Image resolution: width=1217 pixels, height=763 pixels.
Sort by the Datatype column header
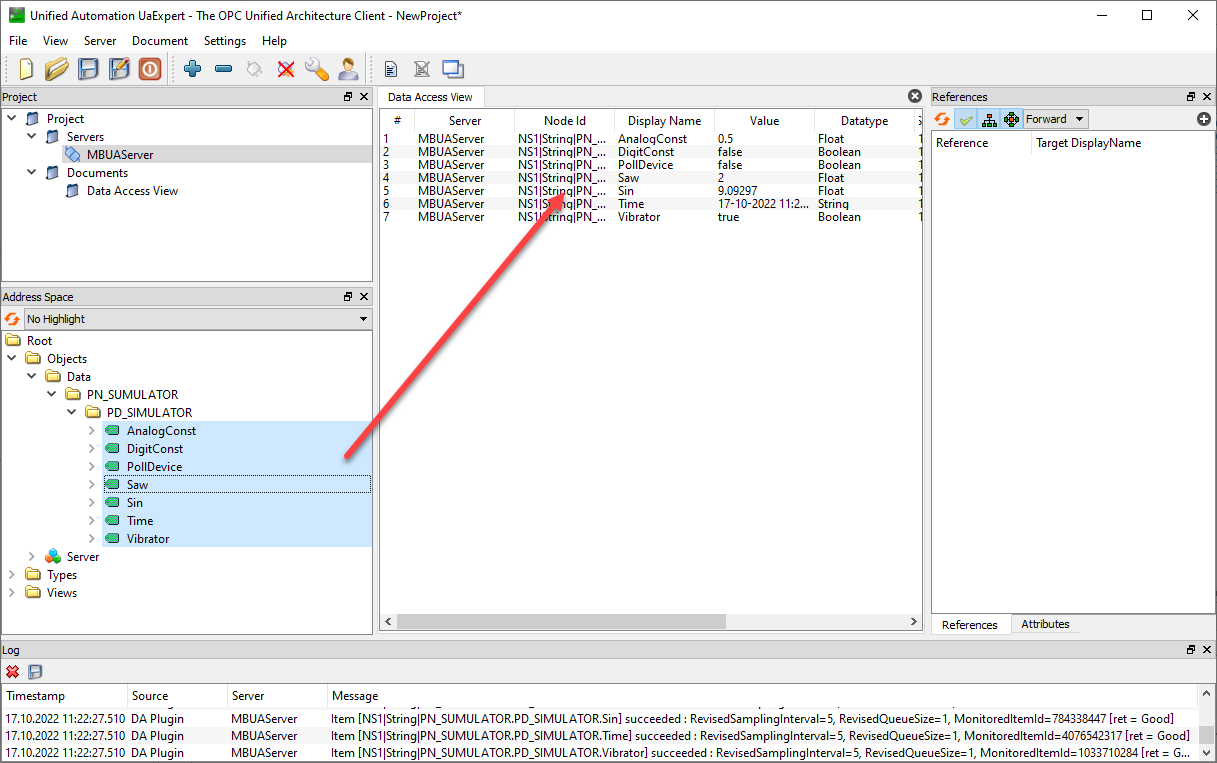[864, 121]
